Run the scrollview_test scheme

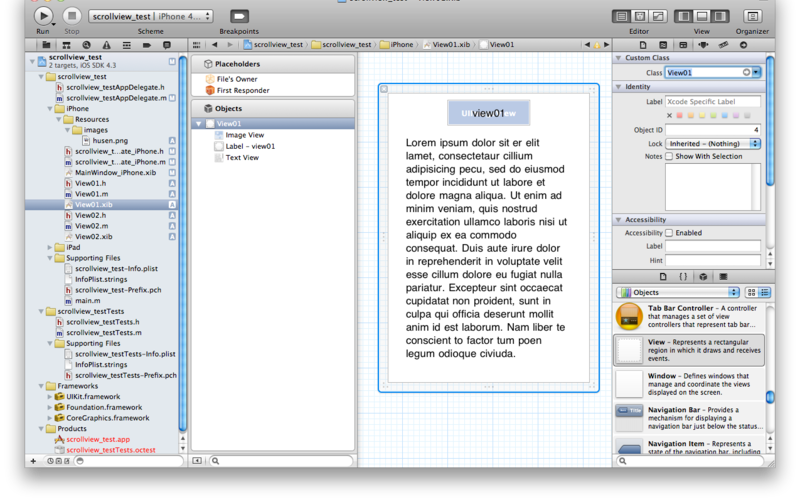[x=43, y=16]
